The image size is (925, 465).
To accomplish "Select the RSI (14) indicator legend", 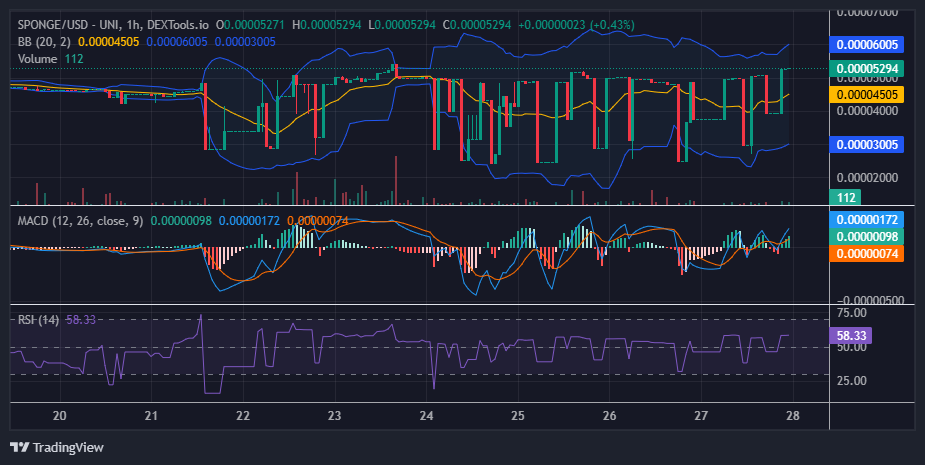I will pos(38,320).
